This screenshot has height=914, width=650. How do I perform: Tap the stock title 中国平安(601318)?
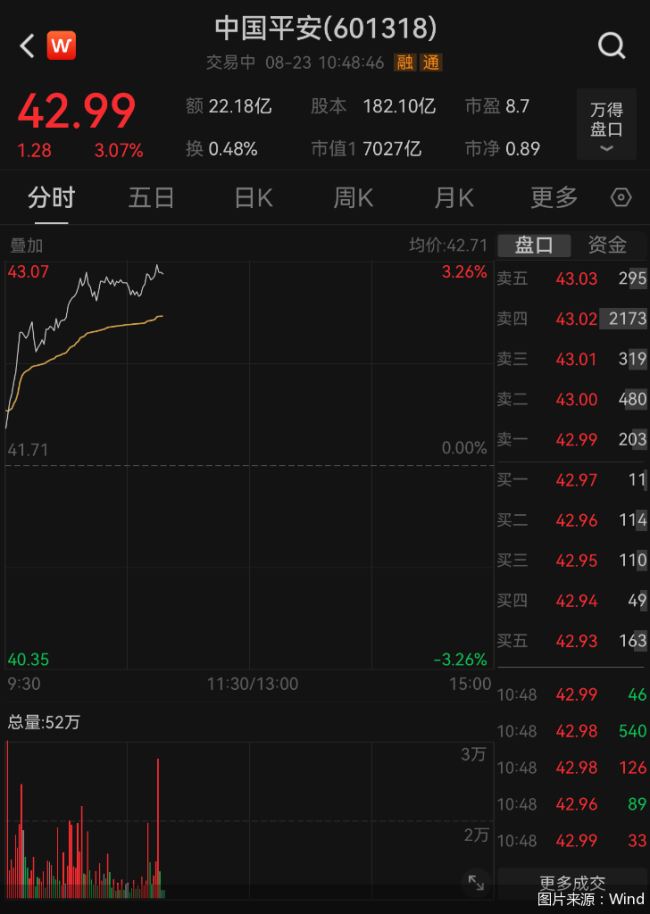coord(325,28)
